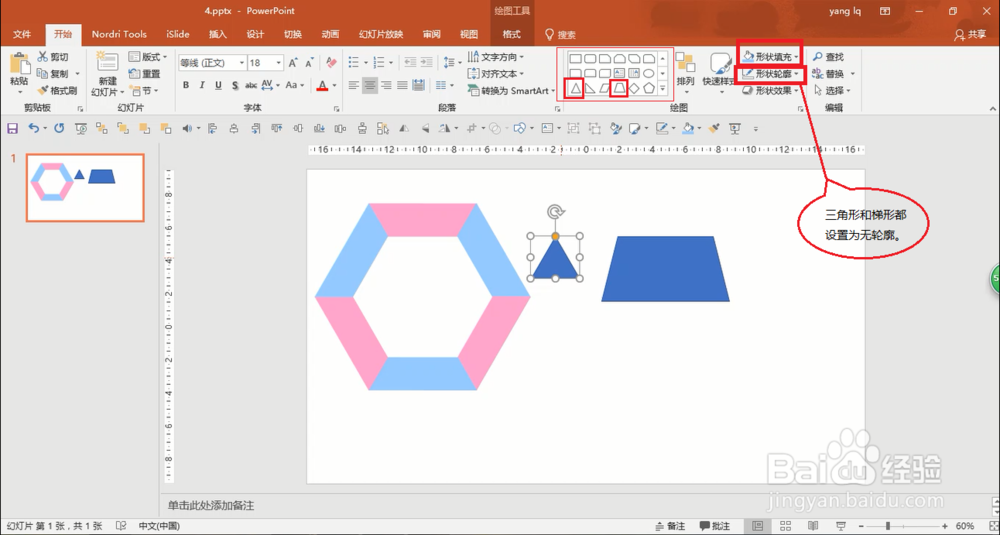Open the File (文件) tab
The image size is (1000, 535).
click(22, 34)
